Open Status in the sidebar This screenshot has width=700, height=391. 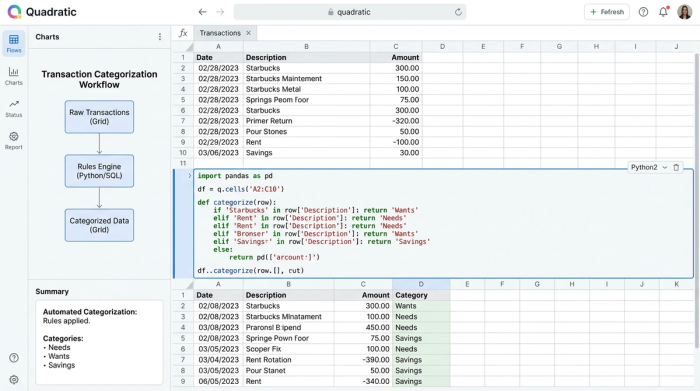pos(14,108)
